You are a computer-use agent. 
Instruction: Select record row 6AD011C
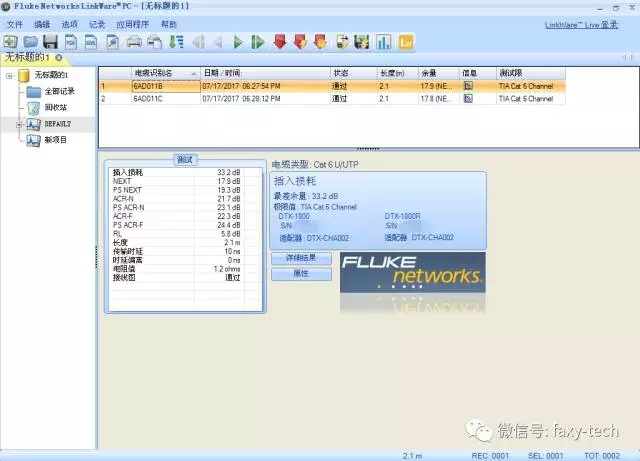coord(332,99)
